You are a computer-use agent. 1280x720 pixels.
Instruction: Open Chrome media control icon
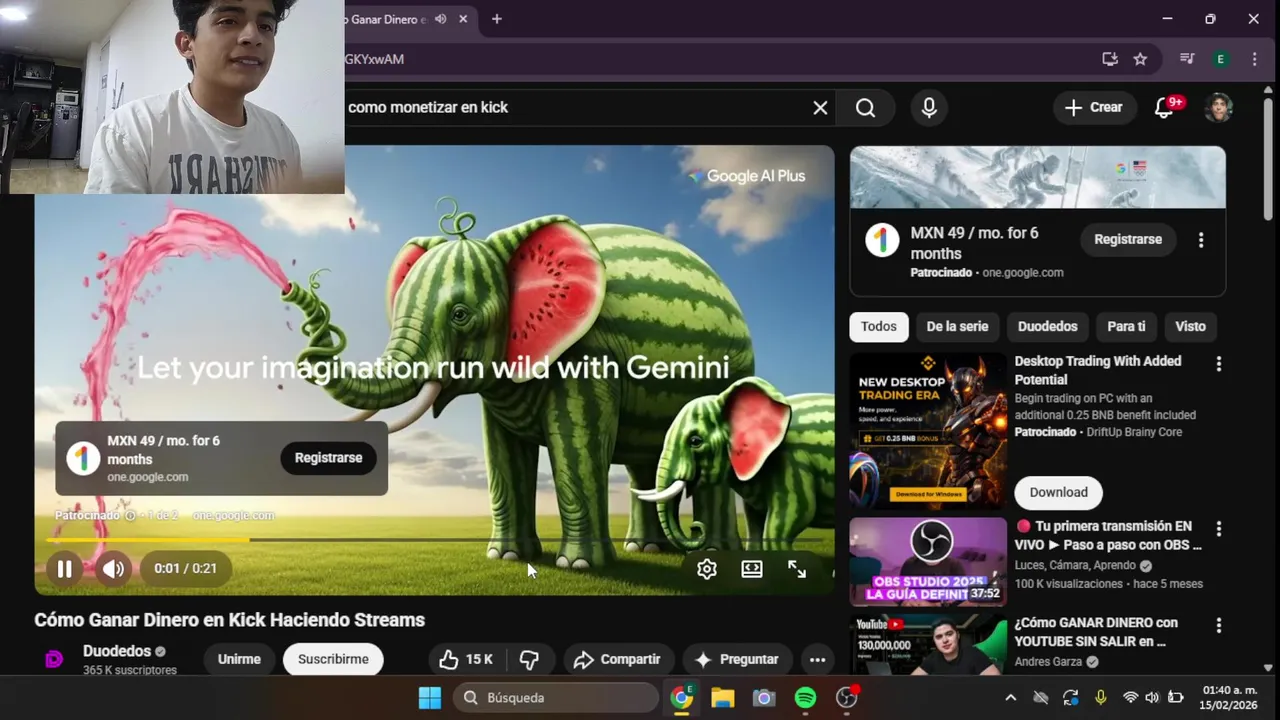[1187, 59]
